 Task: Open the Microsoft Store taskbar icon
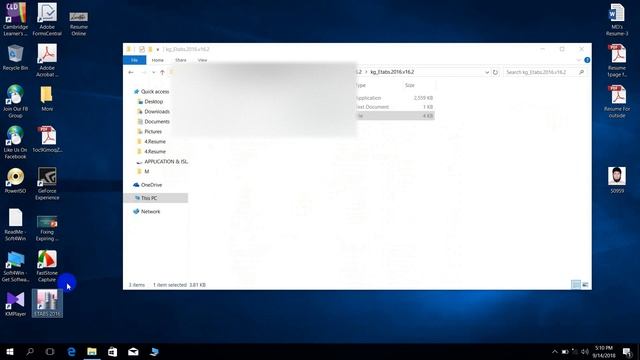tap(112, 351)
